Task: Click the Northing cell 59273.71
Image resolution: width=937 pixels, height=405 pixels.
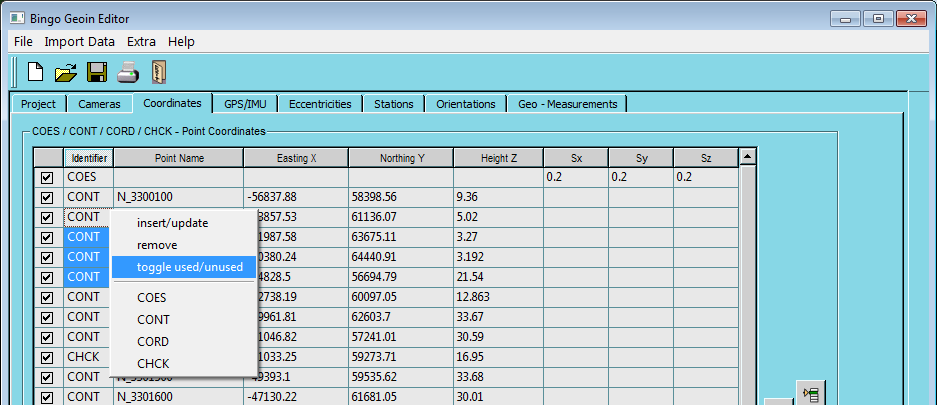Action: point(401,357)
